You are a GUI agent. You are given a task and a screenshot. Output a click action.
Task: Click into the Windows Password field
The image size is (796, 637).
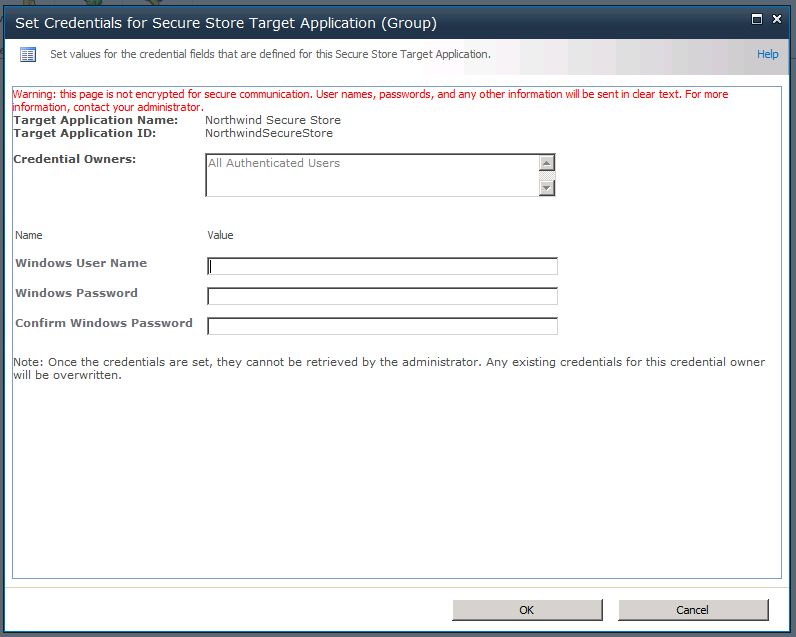pyautogui.click(x=382, y=296)
